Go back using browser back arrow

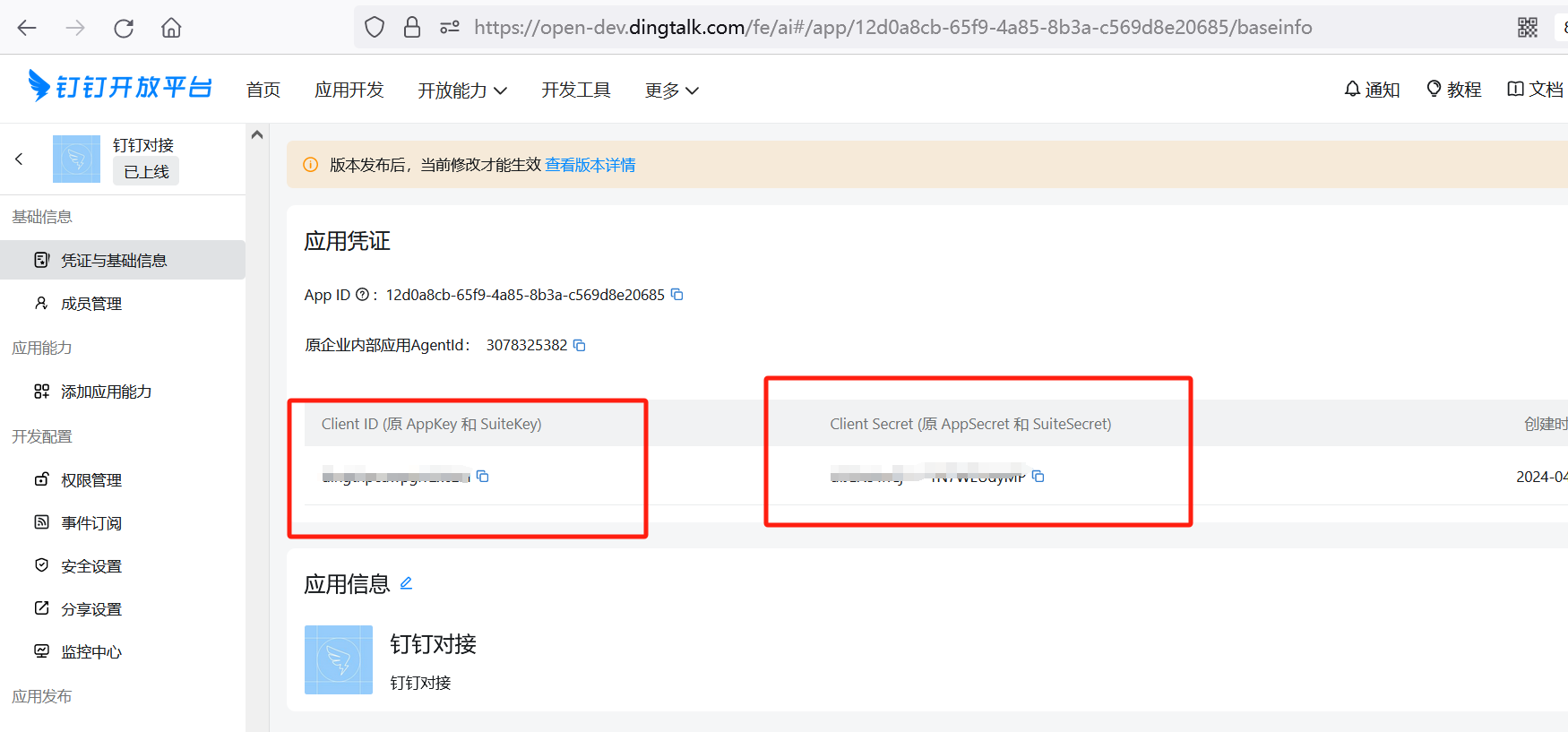coord(27,28)
